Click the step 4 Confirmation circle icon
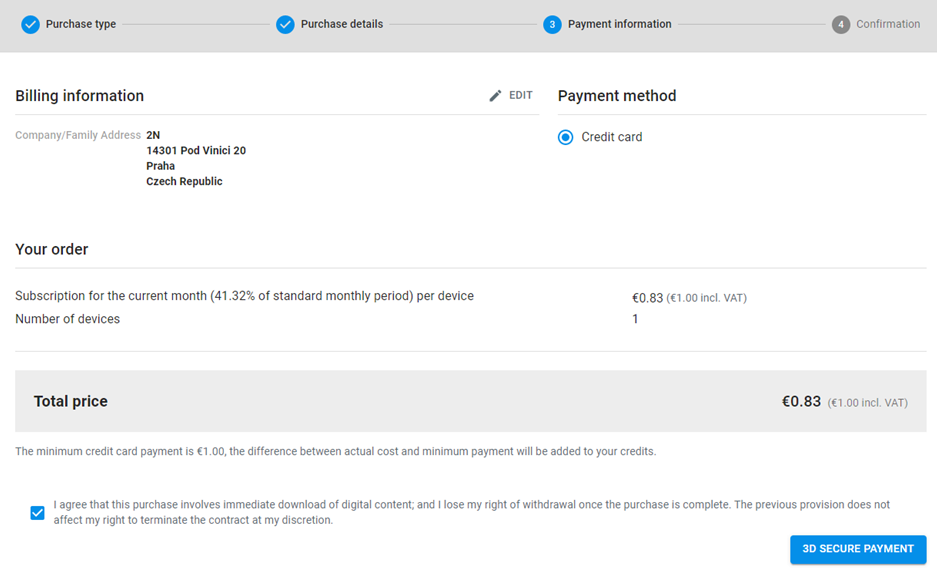 (x=841, y=24)
